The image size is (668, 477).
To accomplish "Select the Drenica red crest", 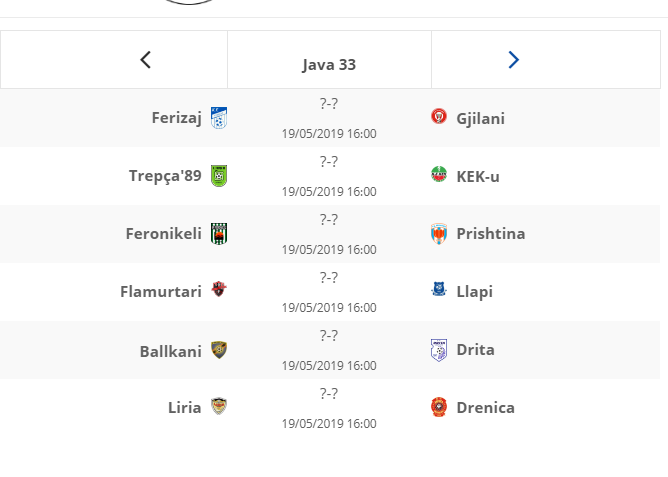I will (x=439, y=407).
